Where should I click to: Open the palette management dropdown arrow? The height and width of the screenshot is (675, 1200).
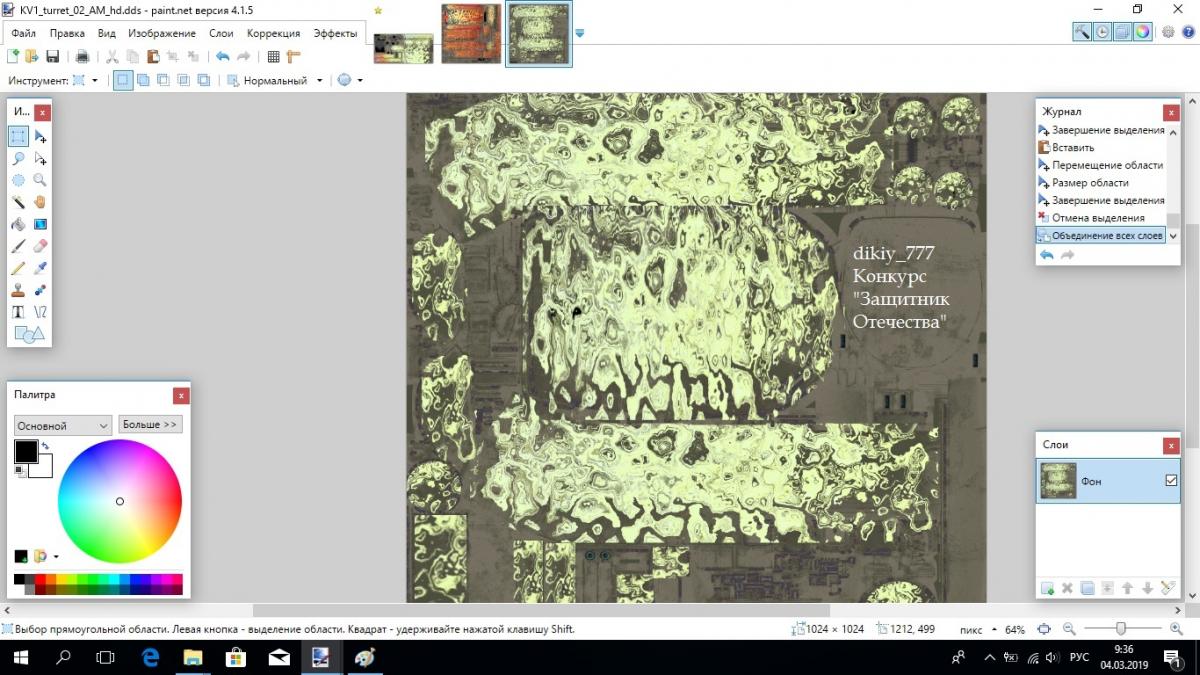56,556
